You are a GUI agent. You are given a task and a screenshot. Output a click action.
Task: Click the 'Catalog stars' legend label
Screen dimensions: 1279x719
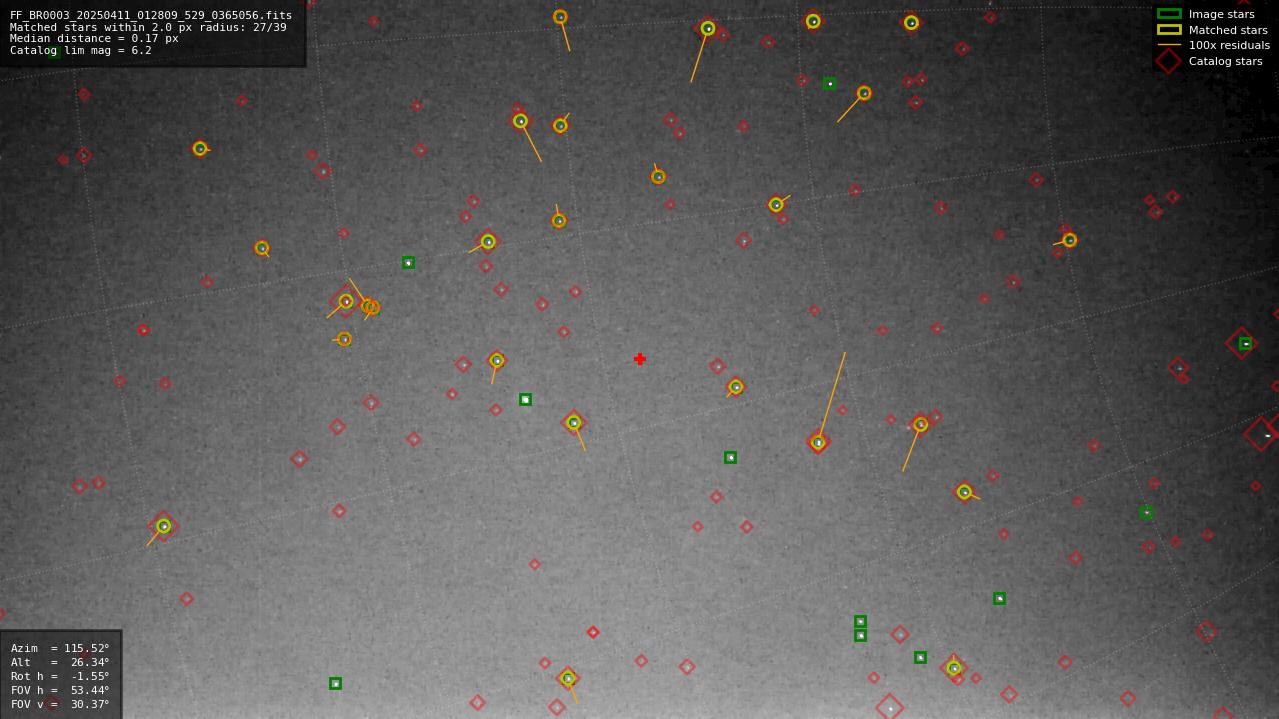click(x=1226, y=61)
